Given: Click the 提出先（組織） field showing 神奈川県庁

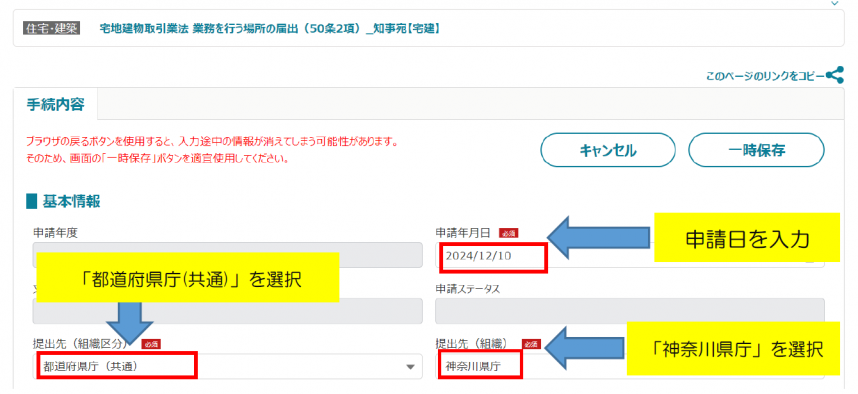Looking at the screenshot, I should [x=630, y=366].
